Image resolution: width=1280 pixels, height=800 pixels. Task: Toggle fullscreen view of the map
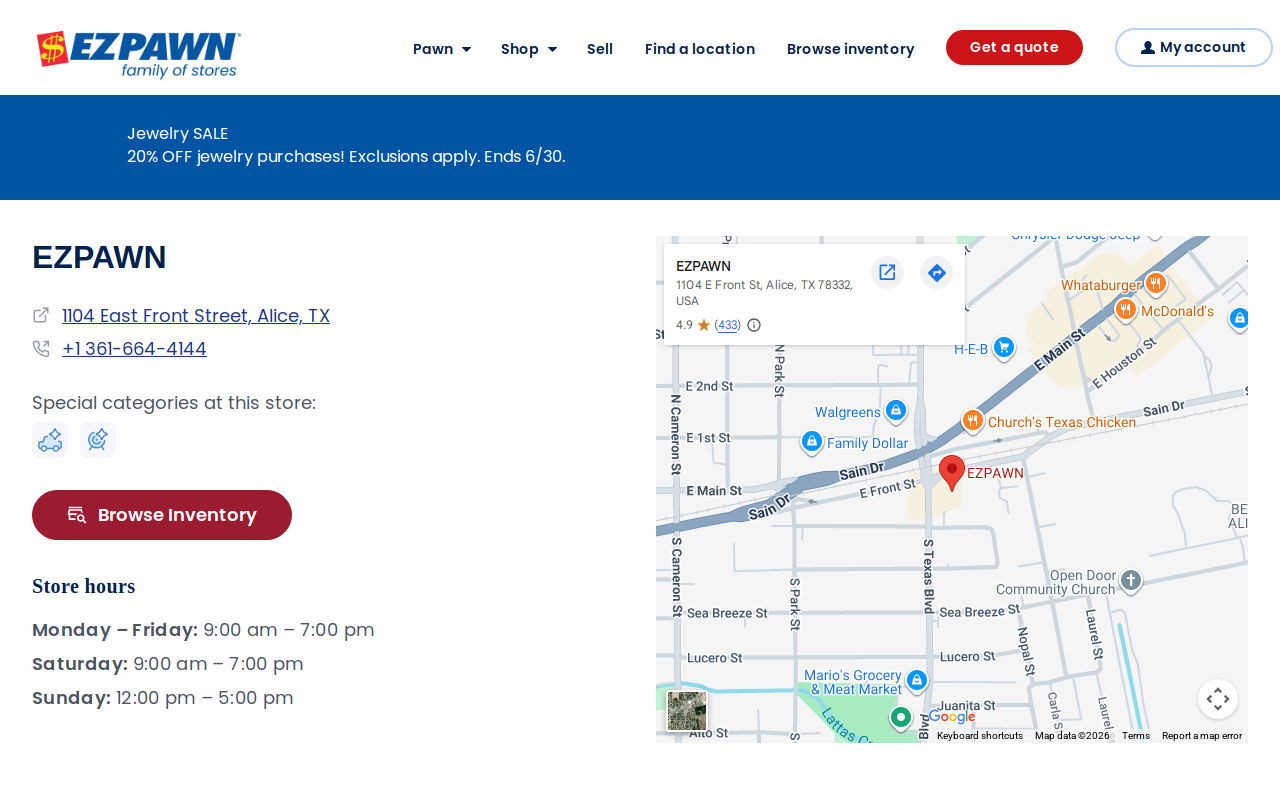coord(1217,699)
